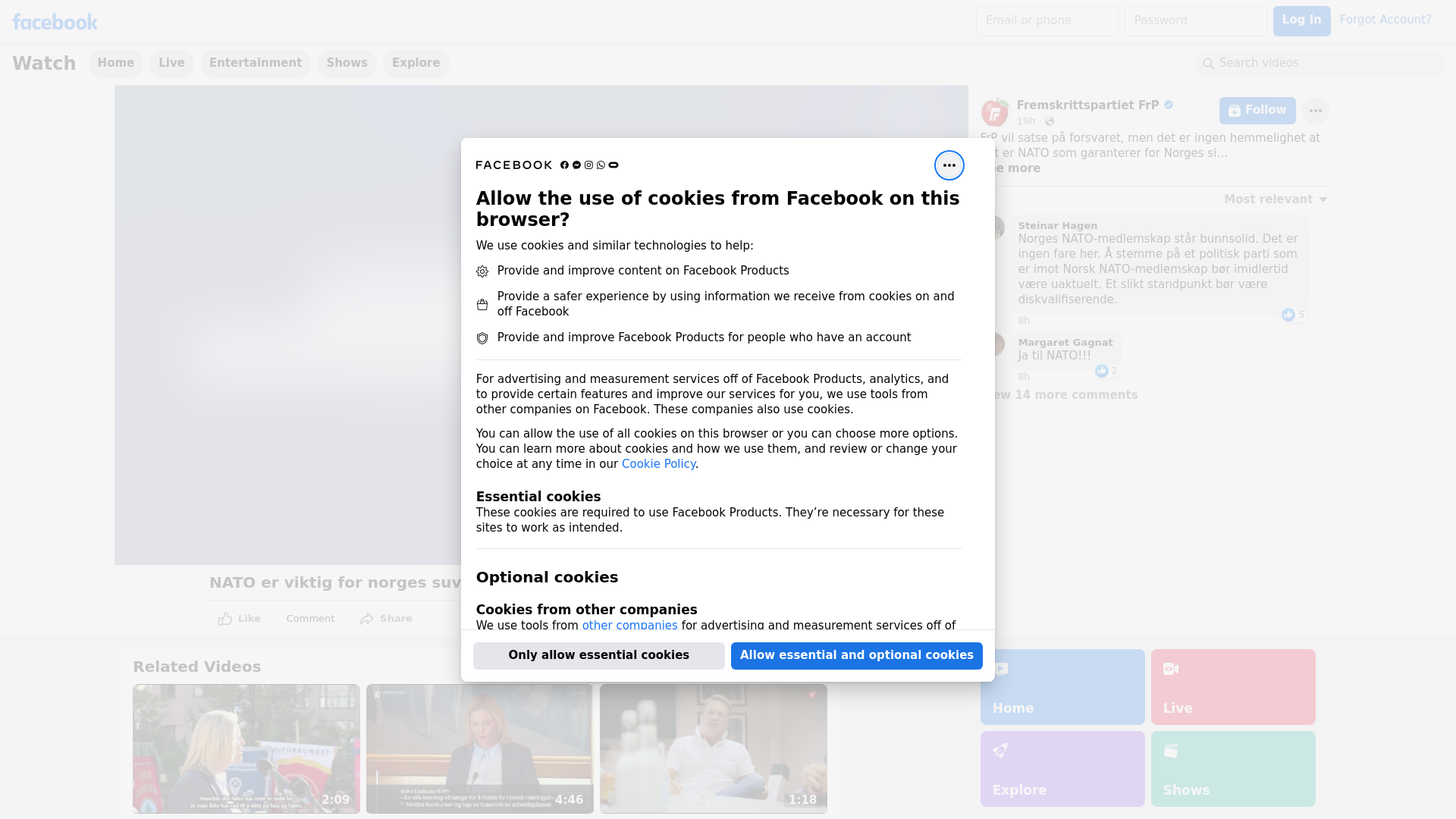Open the Home tile in the sidebar
The image size is (1456, 819).
pyautogui.click(x=1062, y=687)
